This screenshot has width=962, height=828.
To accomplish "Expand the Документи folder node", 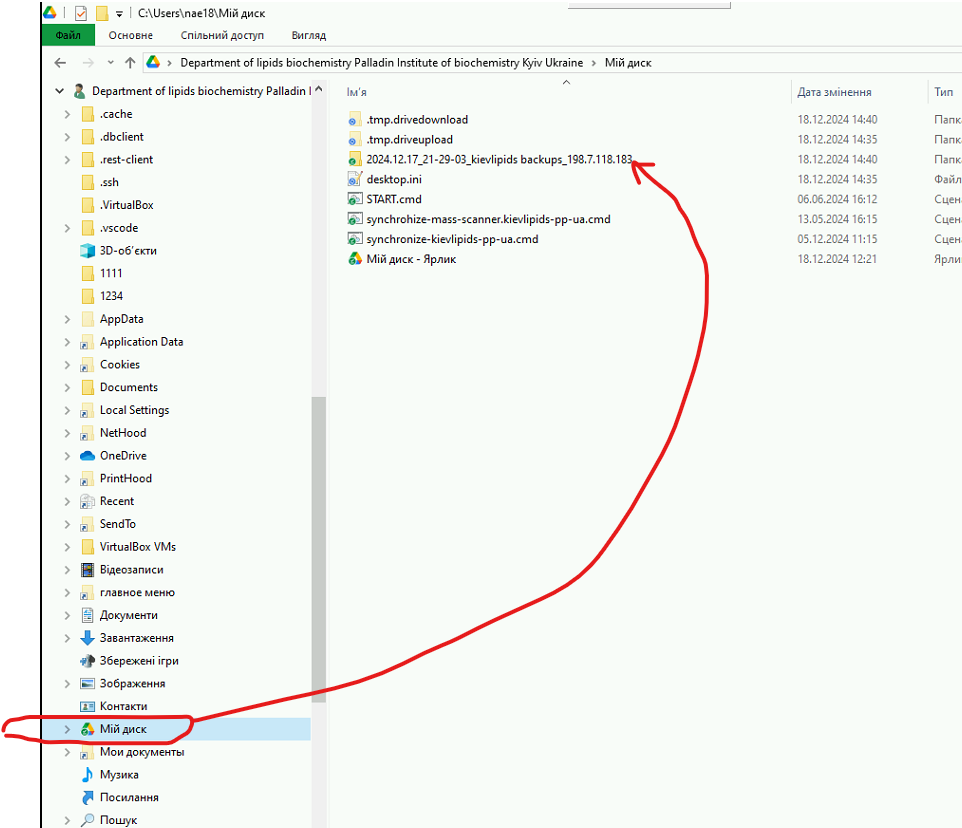I will tap(67, 616).
